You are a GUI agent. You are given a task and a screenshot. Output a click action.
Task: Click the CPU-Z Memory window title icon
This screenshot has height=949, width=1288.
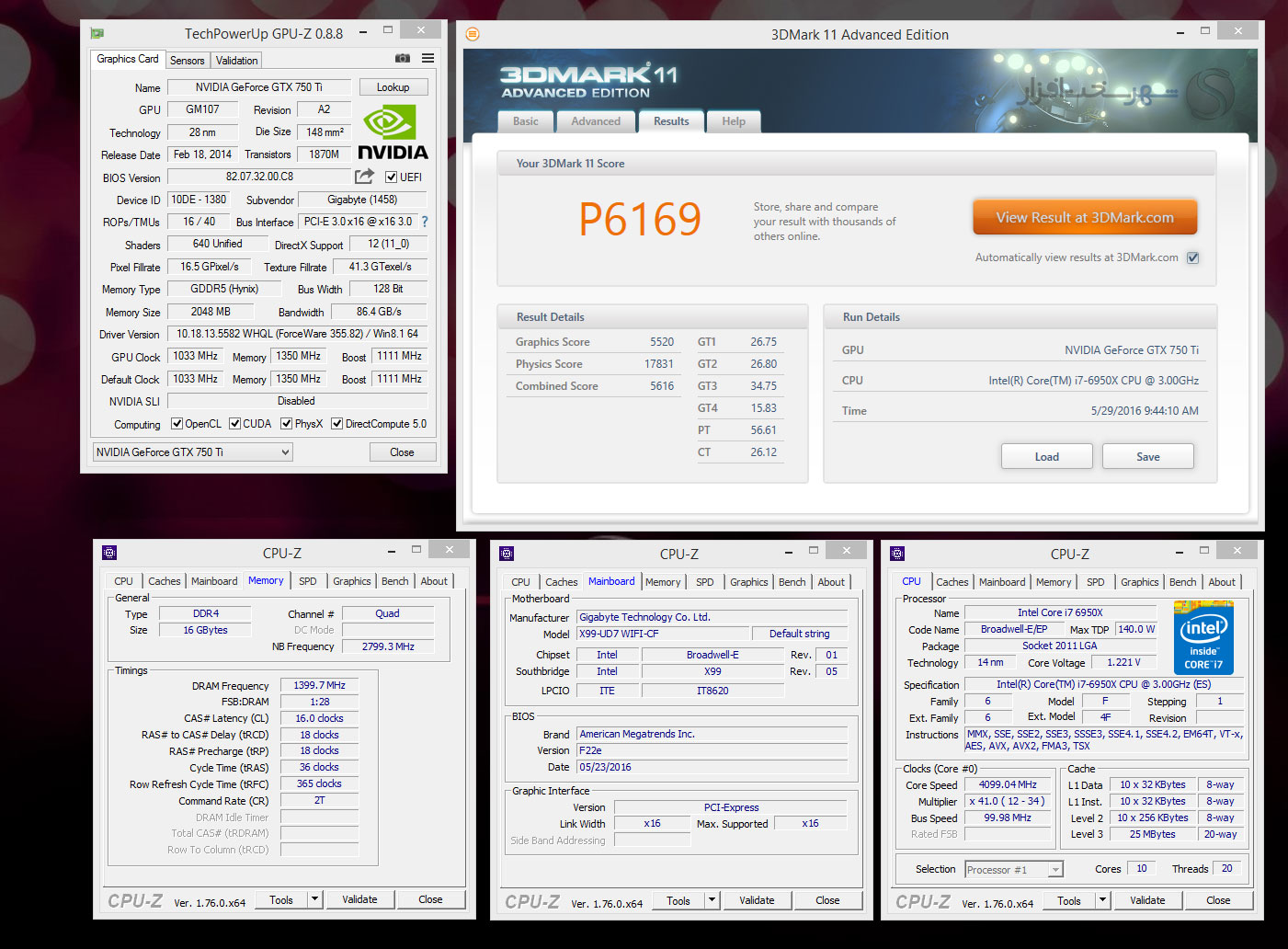[x=109, y=553]
